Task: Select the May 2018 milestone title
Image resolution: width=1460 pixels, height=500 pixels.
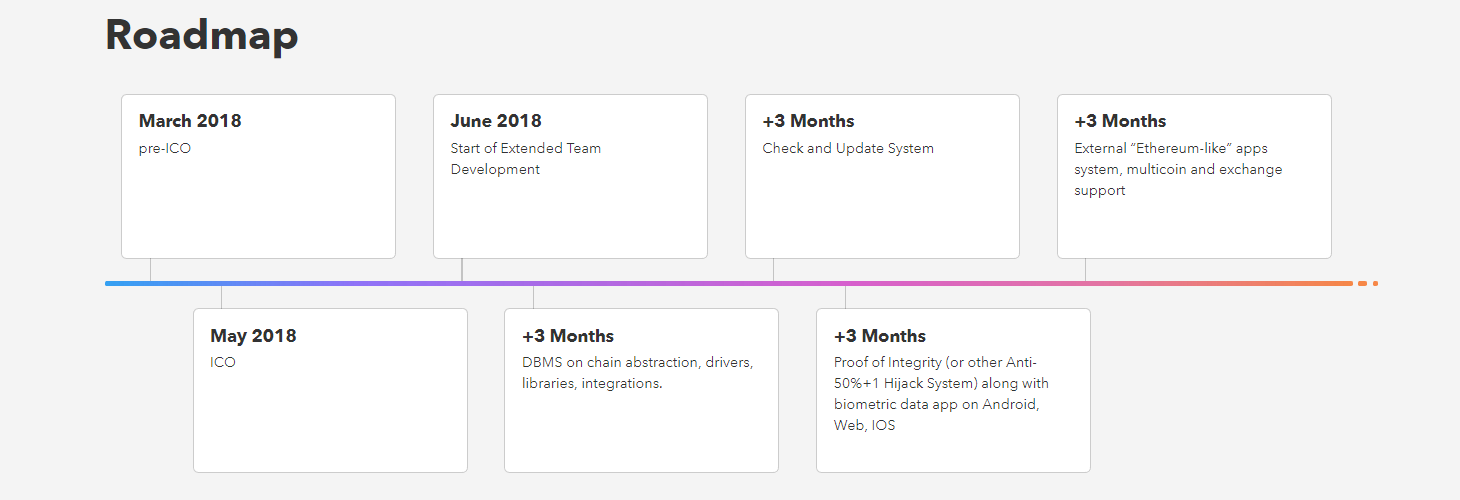Action: pyautogui.click(x=253, y=336)
